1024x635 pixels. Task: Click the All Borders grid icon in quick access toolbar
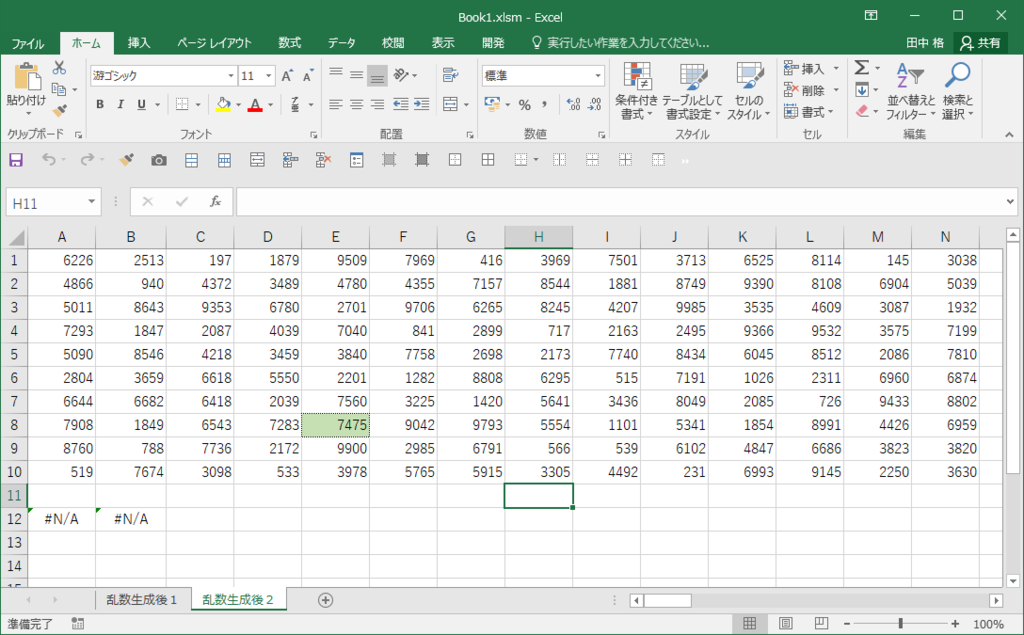tap(488, 160)
